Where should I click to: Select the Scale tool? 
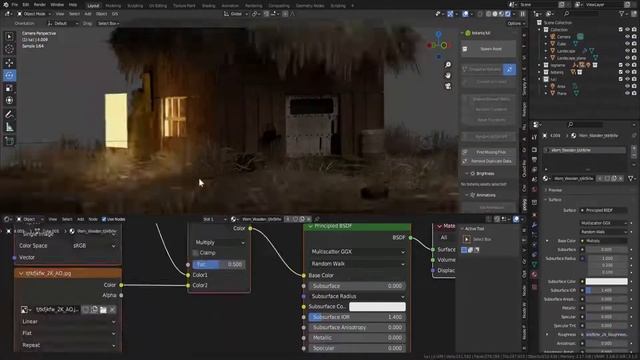pyautogui.click(x=9, y=88)
